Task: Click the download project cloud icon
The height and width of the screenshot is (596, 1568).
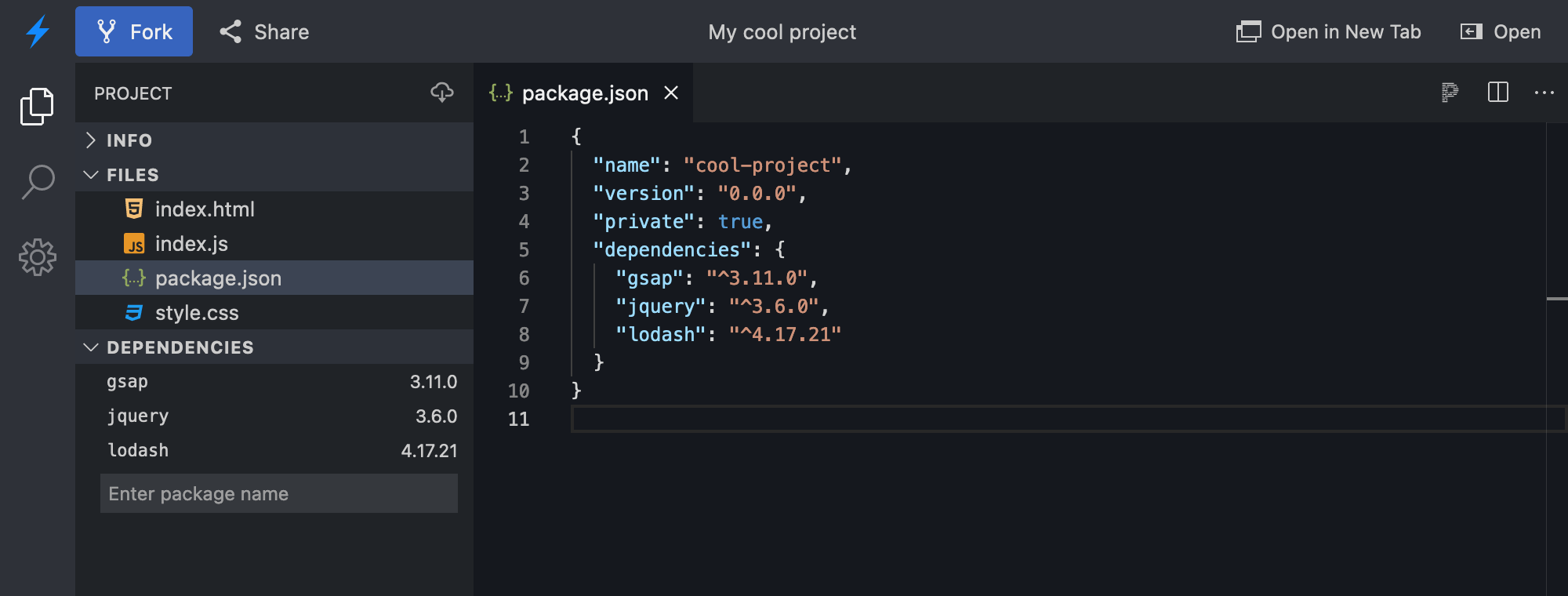Action: pyautogui.click(x=442, y=93)
